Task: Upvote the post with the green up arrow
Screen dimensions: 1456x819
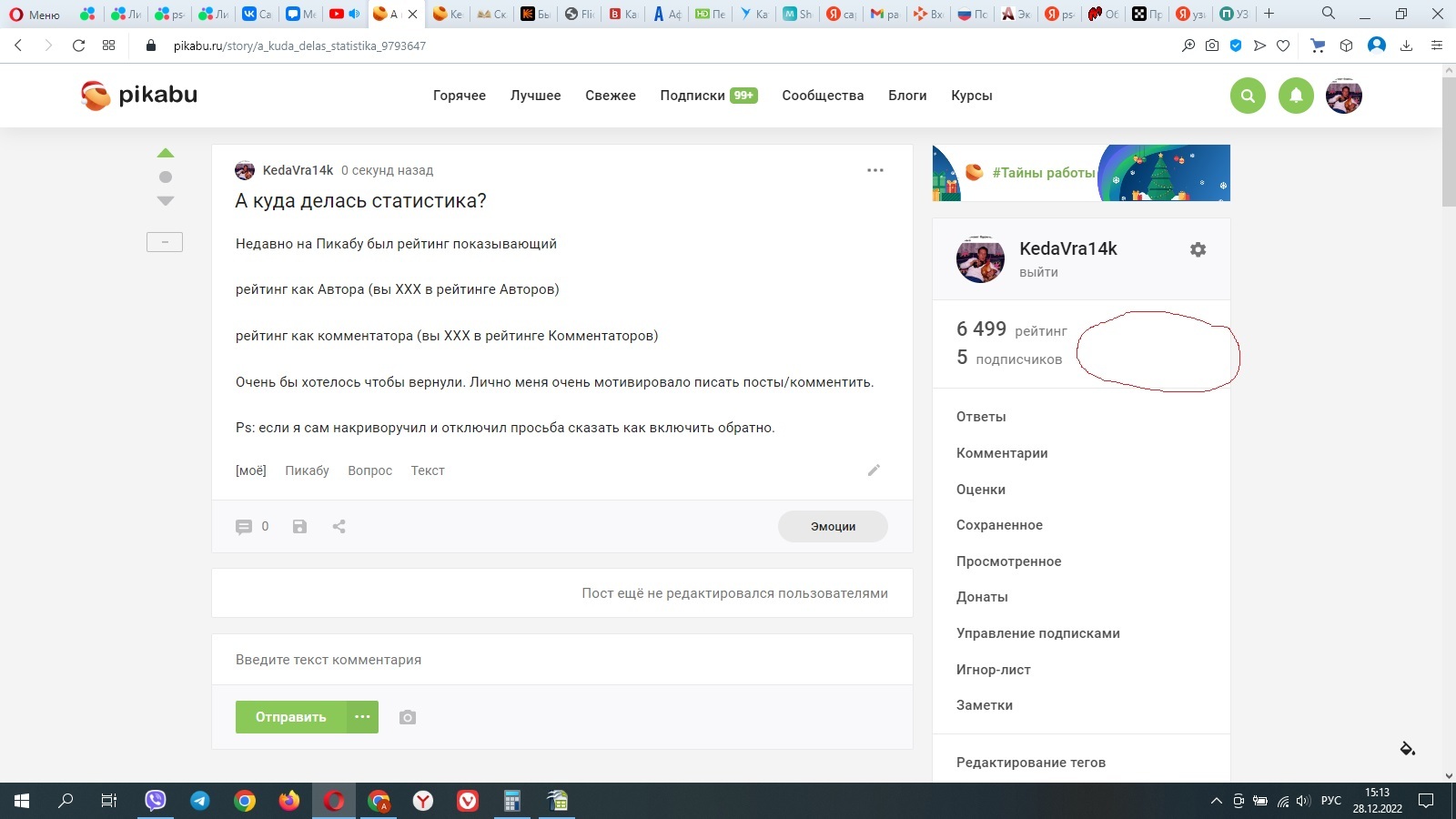Action: [x=166, y=153]
